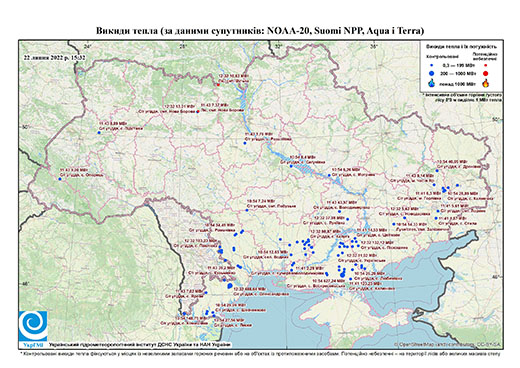Click the UkrGMI spiral logo
The height and width of the screenshot is (368, 520).
pos(33,326)
